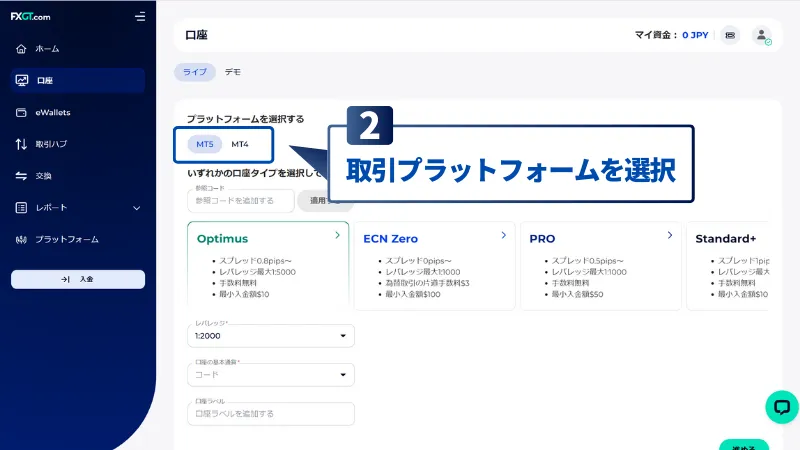Open PRO card details chevron
800x450 pixels.
(670, 235)
